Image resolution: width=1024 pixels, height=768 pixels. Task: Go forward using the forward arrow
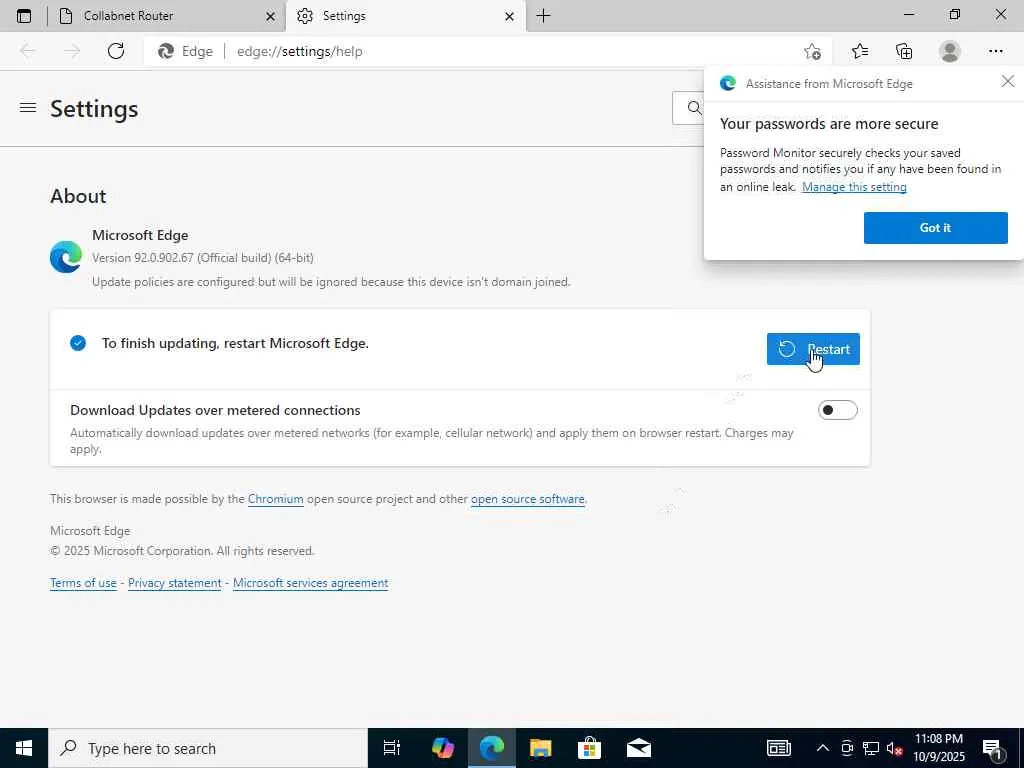pyautogui.click(x=71, y=51)
